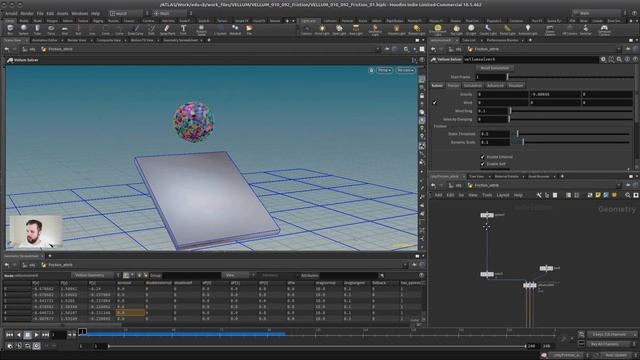Open the Persp camera dropdown

(384, 70)
